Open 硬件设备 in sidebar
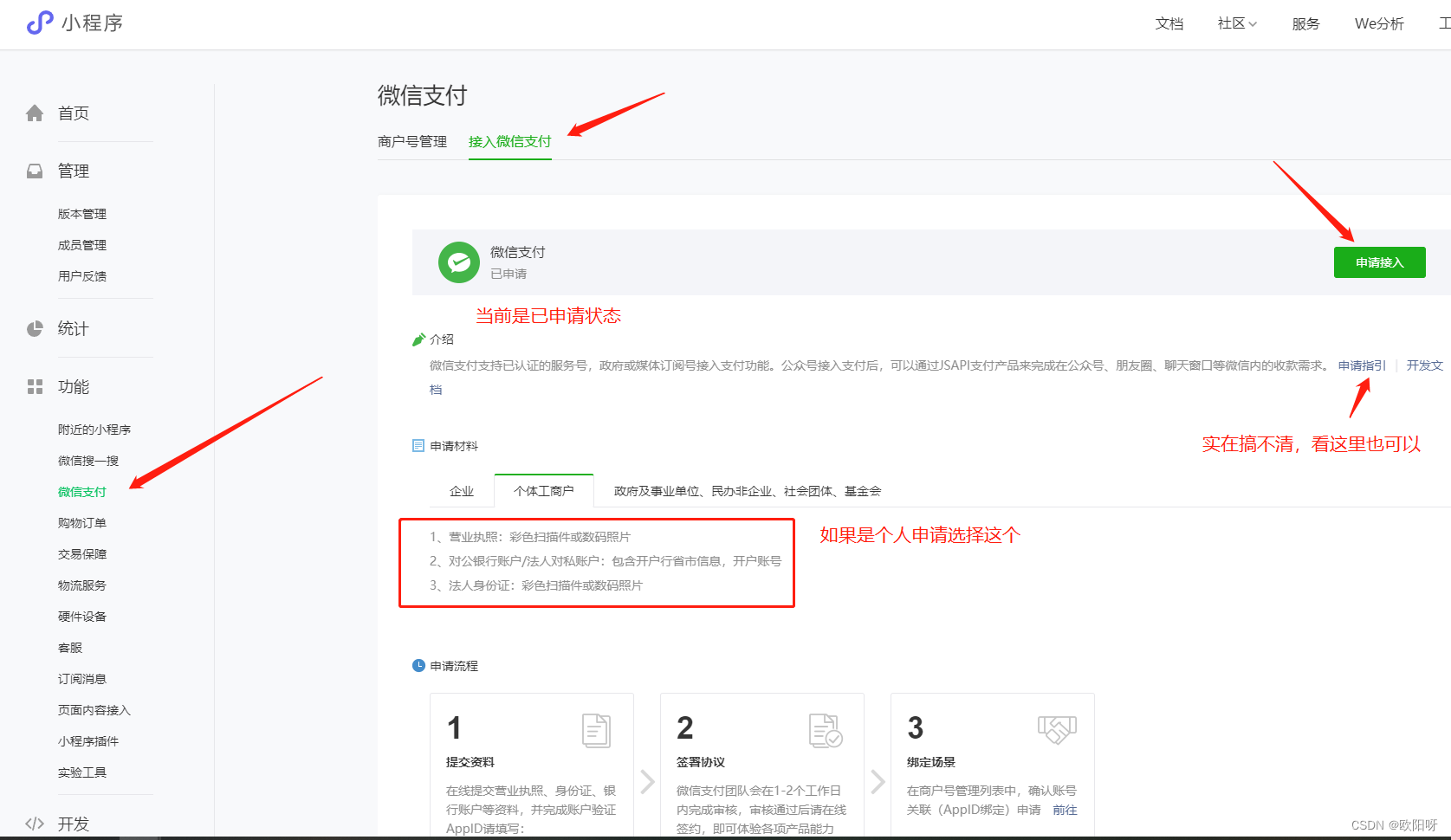This screenshot has height=840, width=1451. (82, 617)
